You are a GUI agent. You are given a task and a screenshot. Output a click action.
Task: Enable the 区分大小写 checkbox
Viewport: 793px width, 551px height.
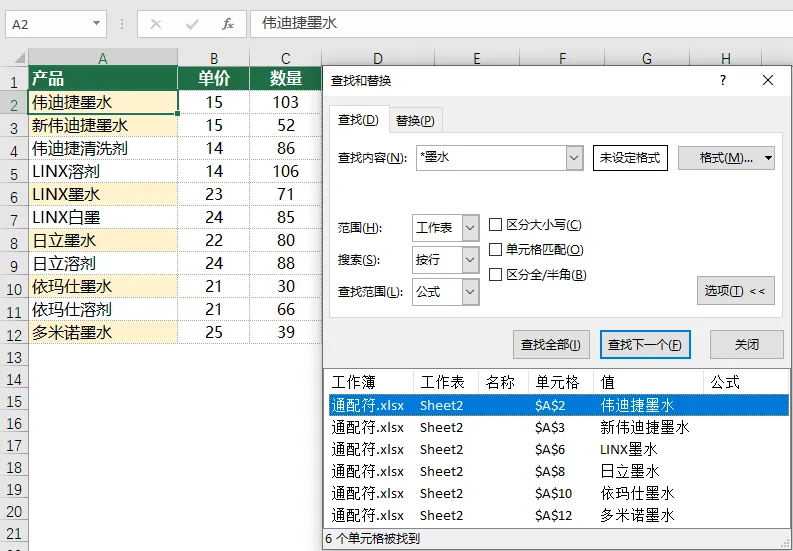(495, 225)
